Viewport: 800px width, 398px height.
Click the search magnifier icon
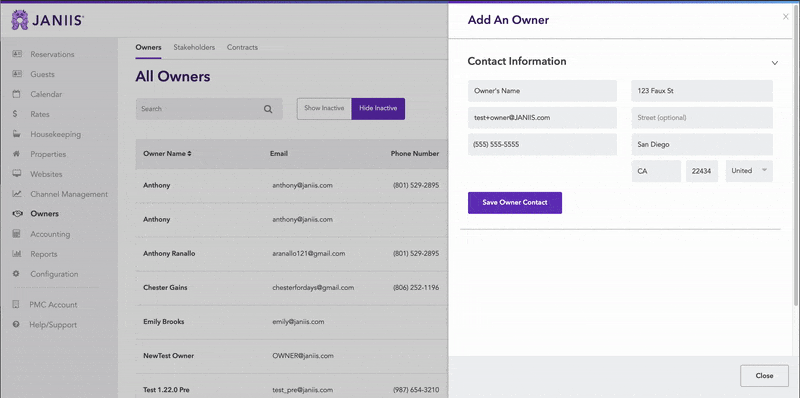coord(268,109)
